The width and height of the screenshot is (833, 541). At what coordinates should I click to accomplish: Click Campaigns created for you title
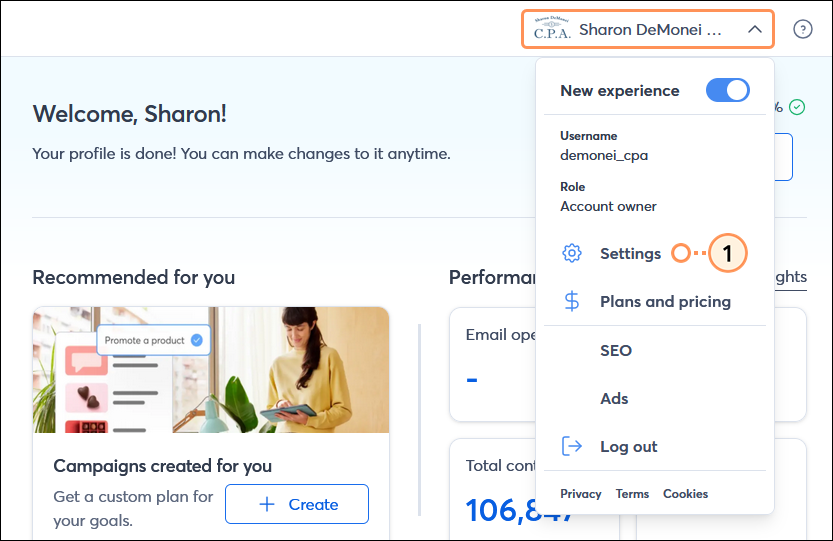coord(163,466)
